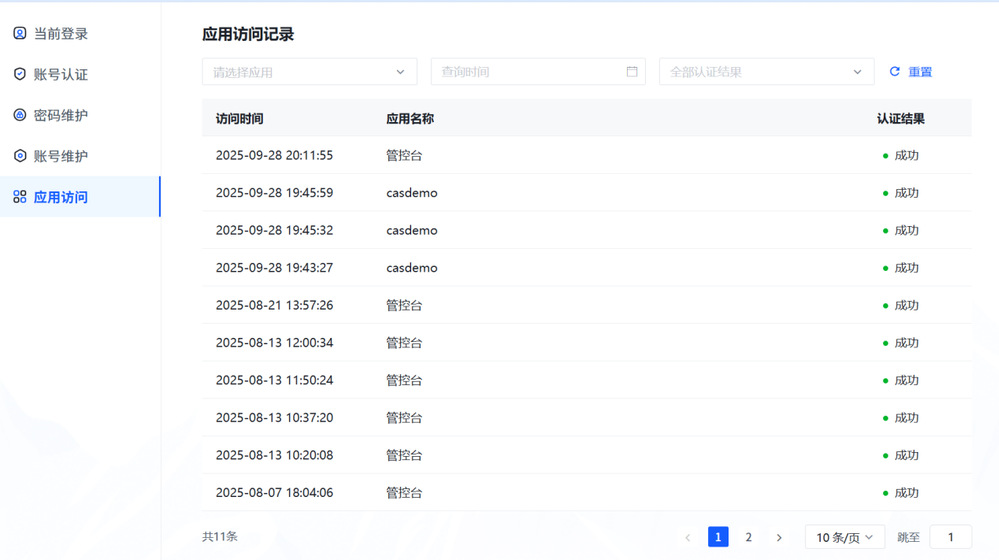Viewport: 999px width, 560px height.
Task: Switch to 密码维护 menu item
Action: (x=61, y=116)
